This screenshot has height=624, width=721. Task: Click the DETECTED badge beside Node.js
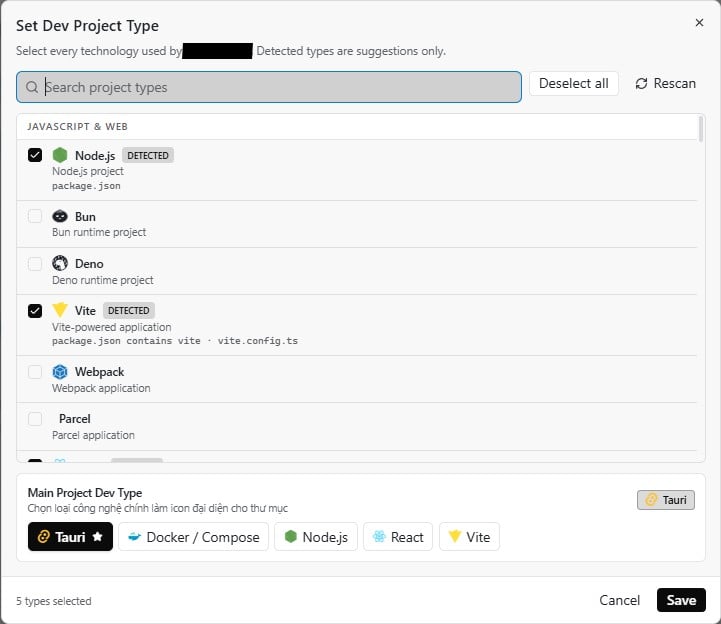pyautogui.click(x=148, y=155)
